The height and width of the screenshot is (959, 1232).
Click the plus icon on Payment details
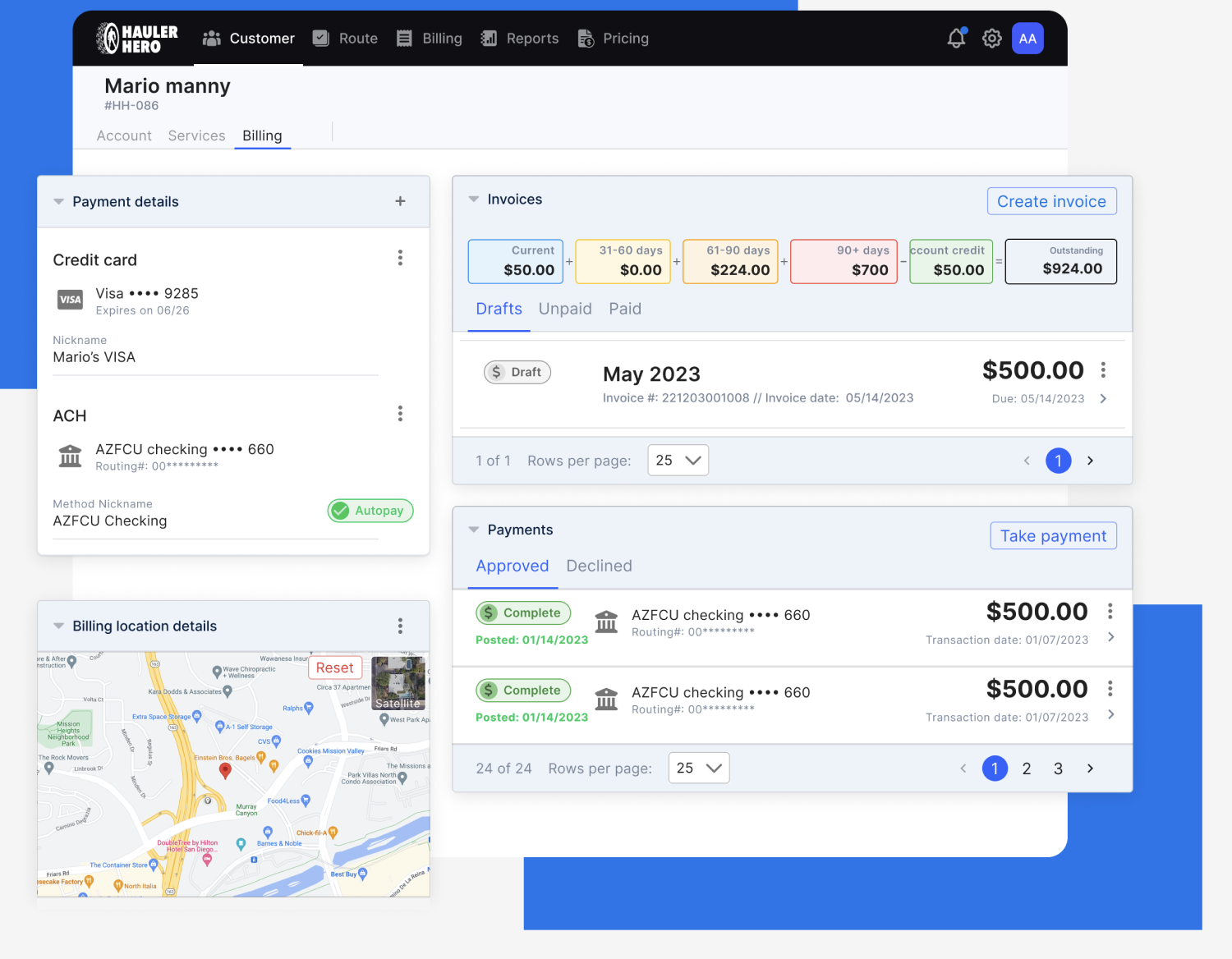point(400,200)
